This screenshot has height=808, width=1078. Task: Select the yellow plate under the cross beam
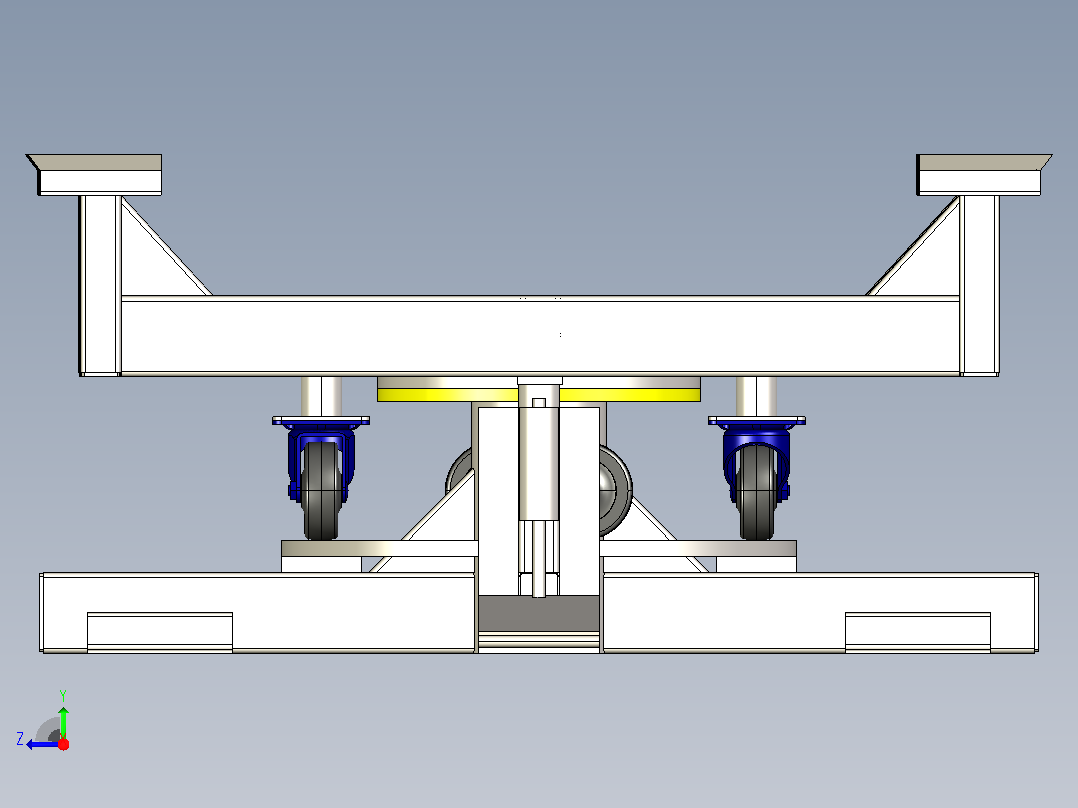point(539,394)
